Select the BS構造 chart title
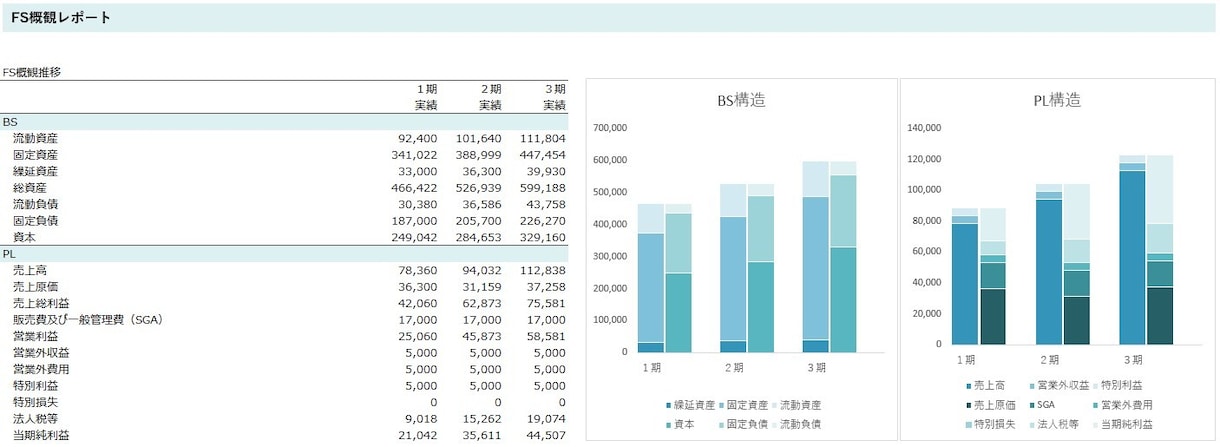 tap(742, 100)
